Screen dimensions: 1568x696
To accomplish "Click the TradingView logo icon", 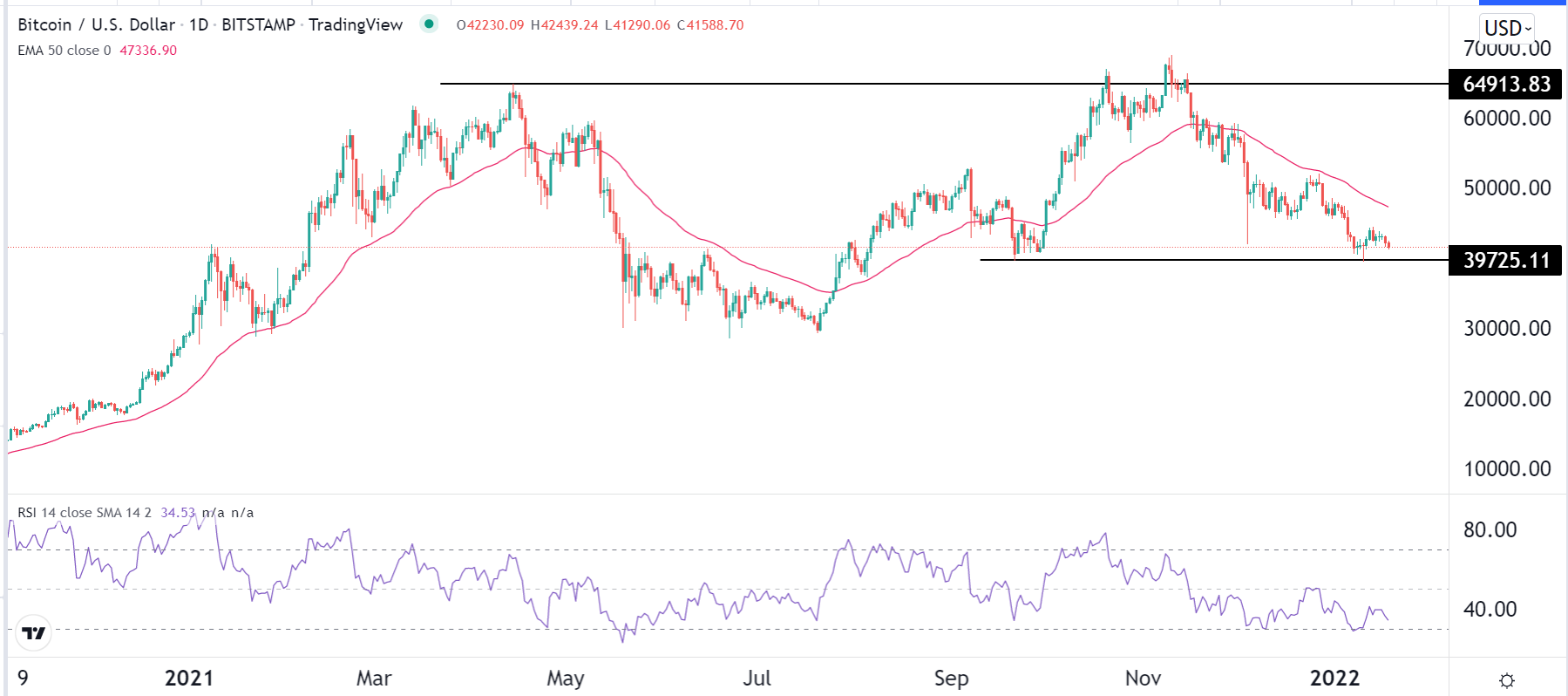I will 34,633.
